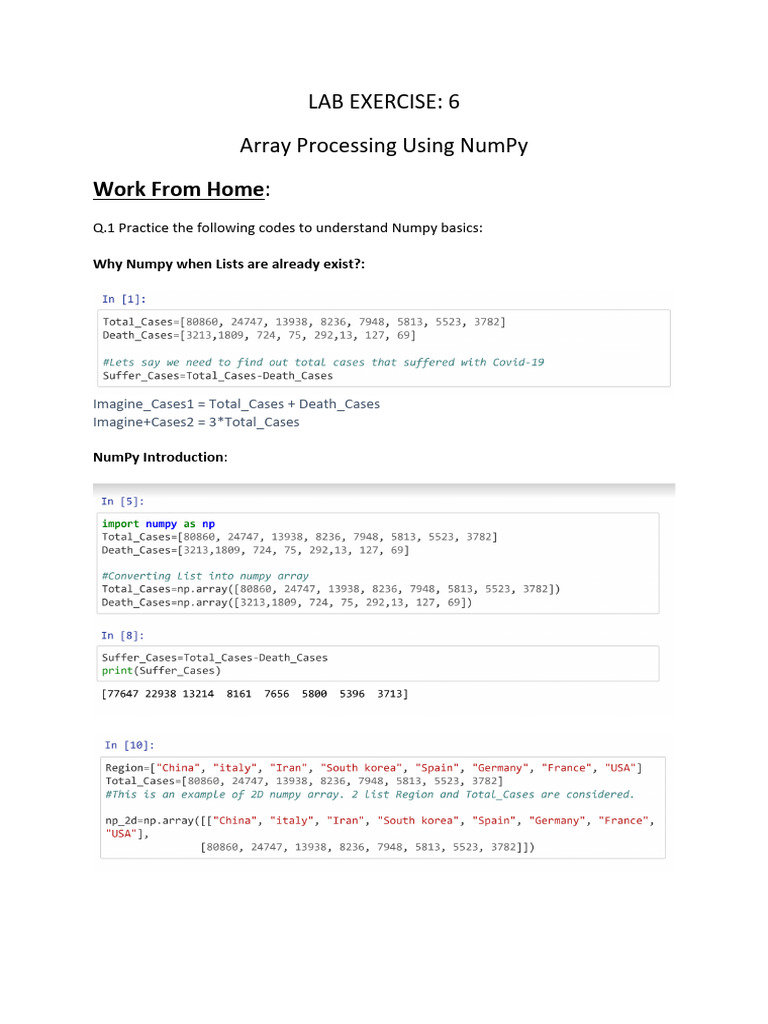This screenshot has width=768, height=1024.
Task: Click the "import numpy as np" line
Action: pyautogui.click(x=158, y=523)
